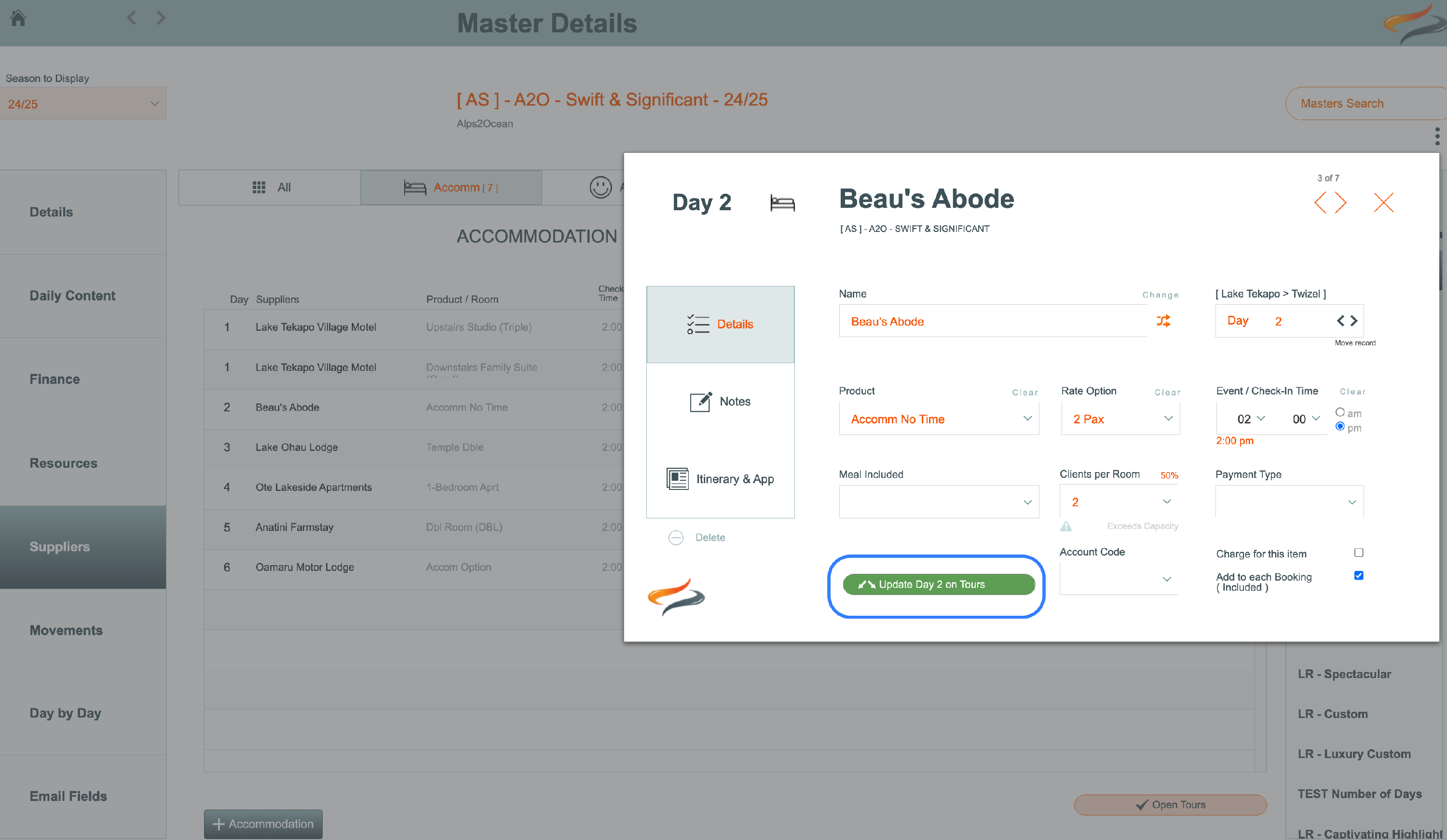This screenshot has height=840, width=1447.
Task: Click the Open Tours button
Action: [1170, 804]
